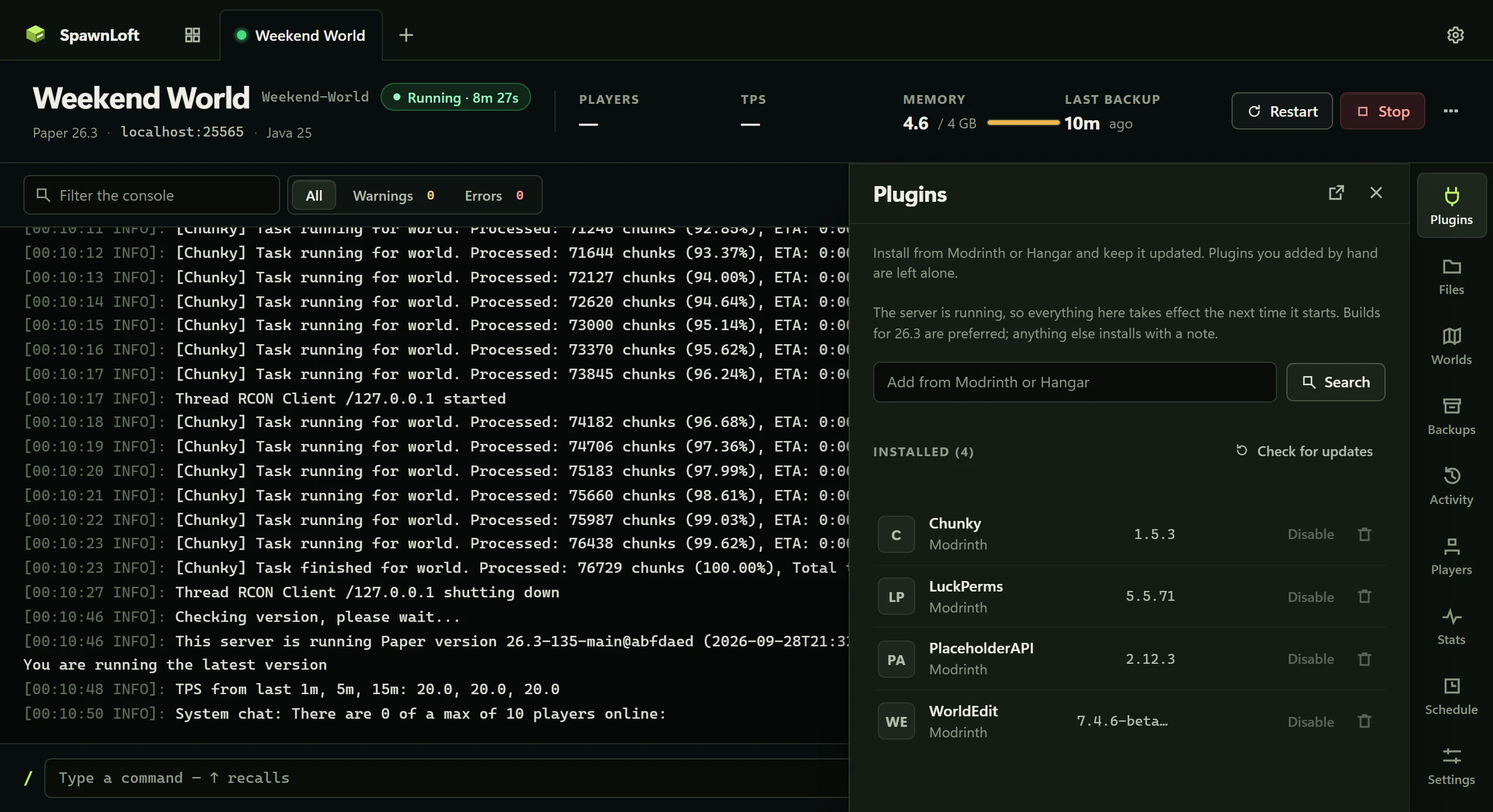Stop the server

[1382, 111]
